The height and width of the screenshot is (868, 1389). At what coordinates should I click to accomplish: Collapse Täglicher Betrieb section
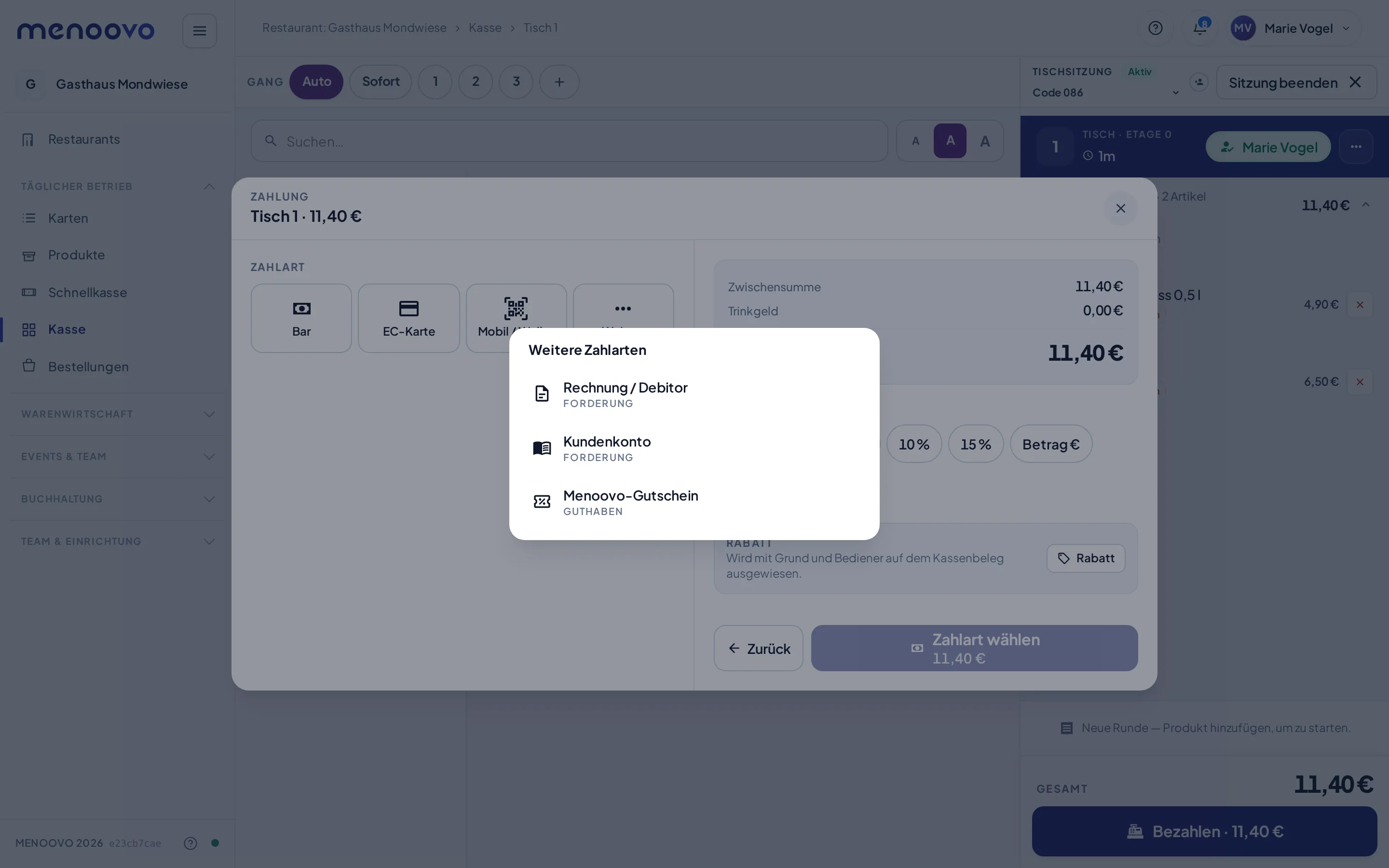118,187
